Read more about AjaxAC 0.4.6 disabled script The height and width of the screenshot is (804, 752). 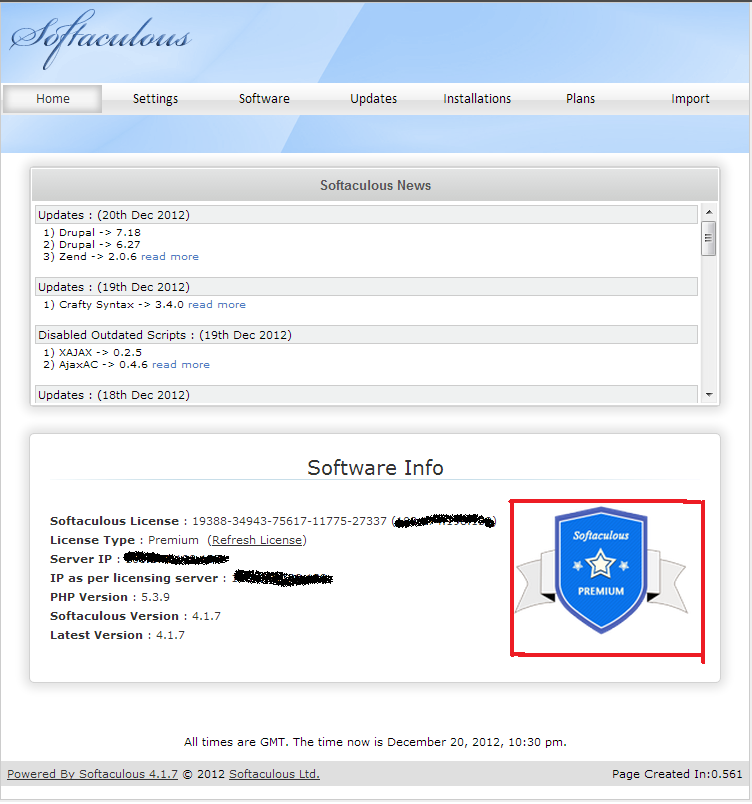tap(181, 365)
